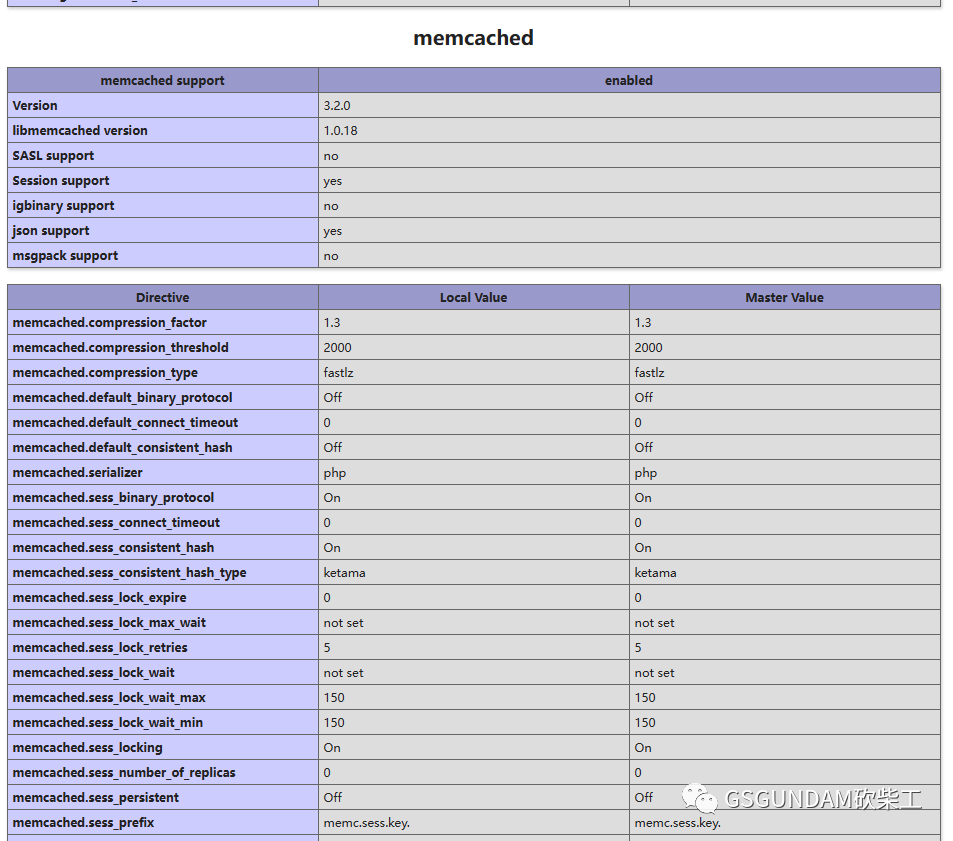This screenshot has width=953, height=841.
Task: Select the memcached support header cell
Action: tap(162, 80)
